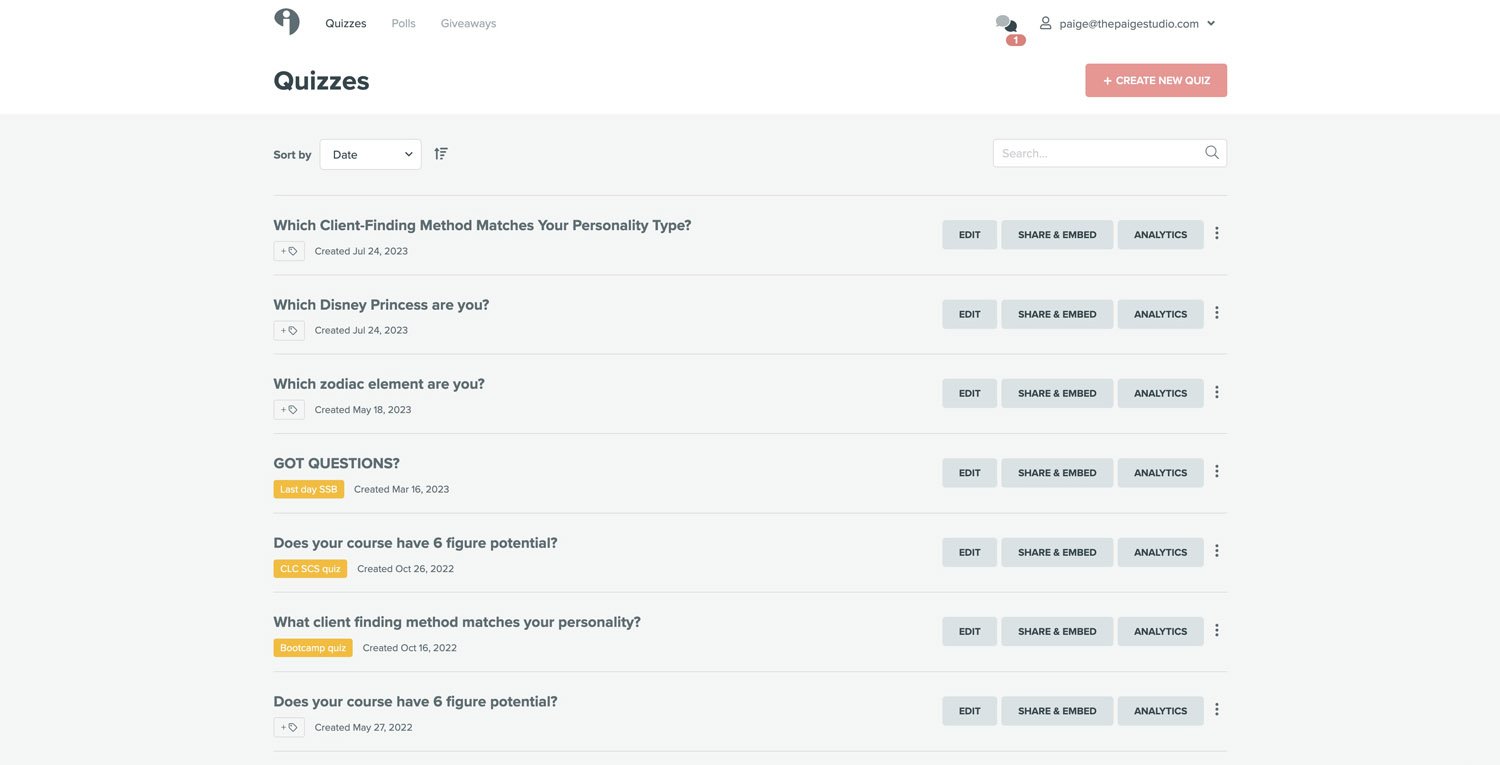Toggle the sort order direction icon

(x=441, y=154)
